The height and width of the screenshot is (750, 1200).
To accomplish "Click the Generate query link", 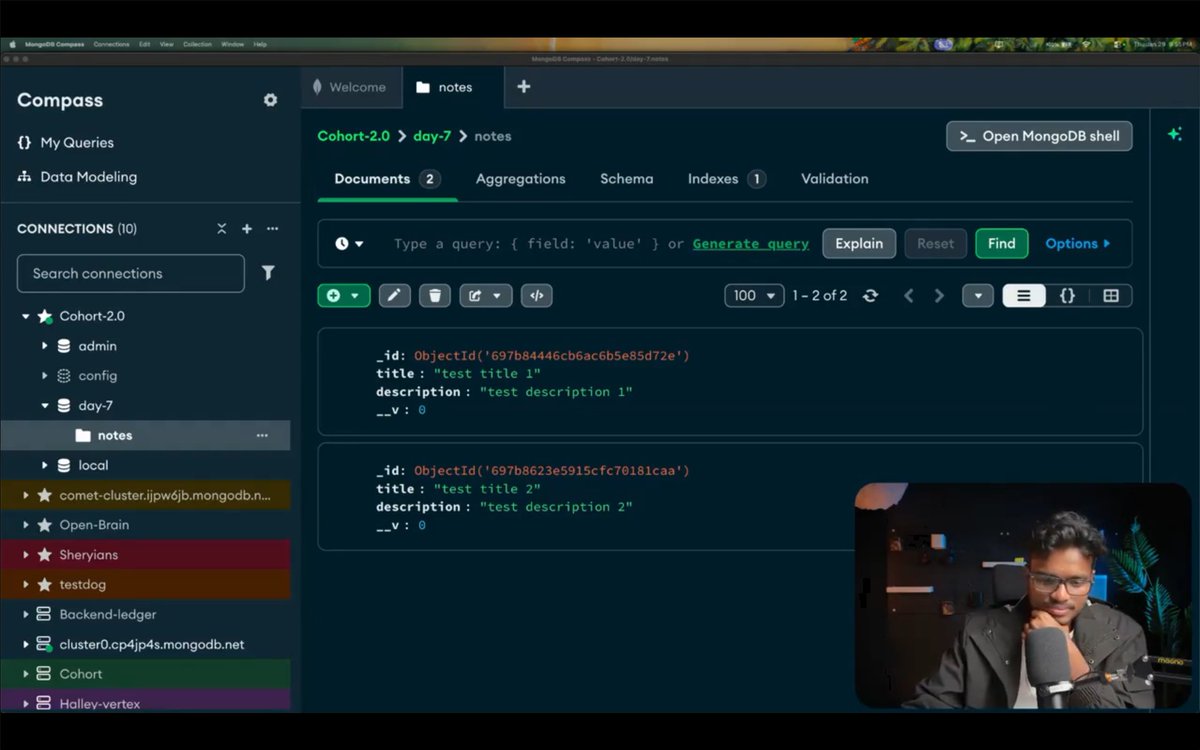I will pos(751,244).
